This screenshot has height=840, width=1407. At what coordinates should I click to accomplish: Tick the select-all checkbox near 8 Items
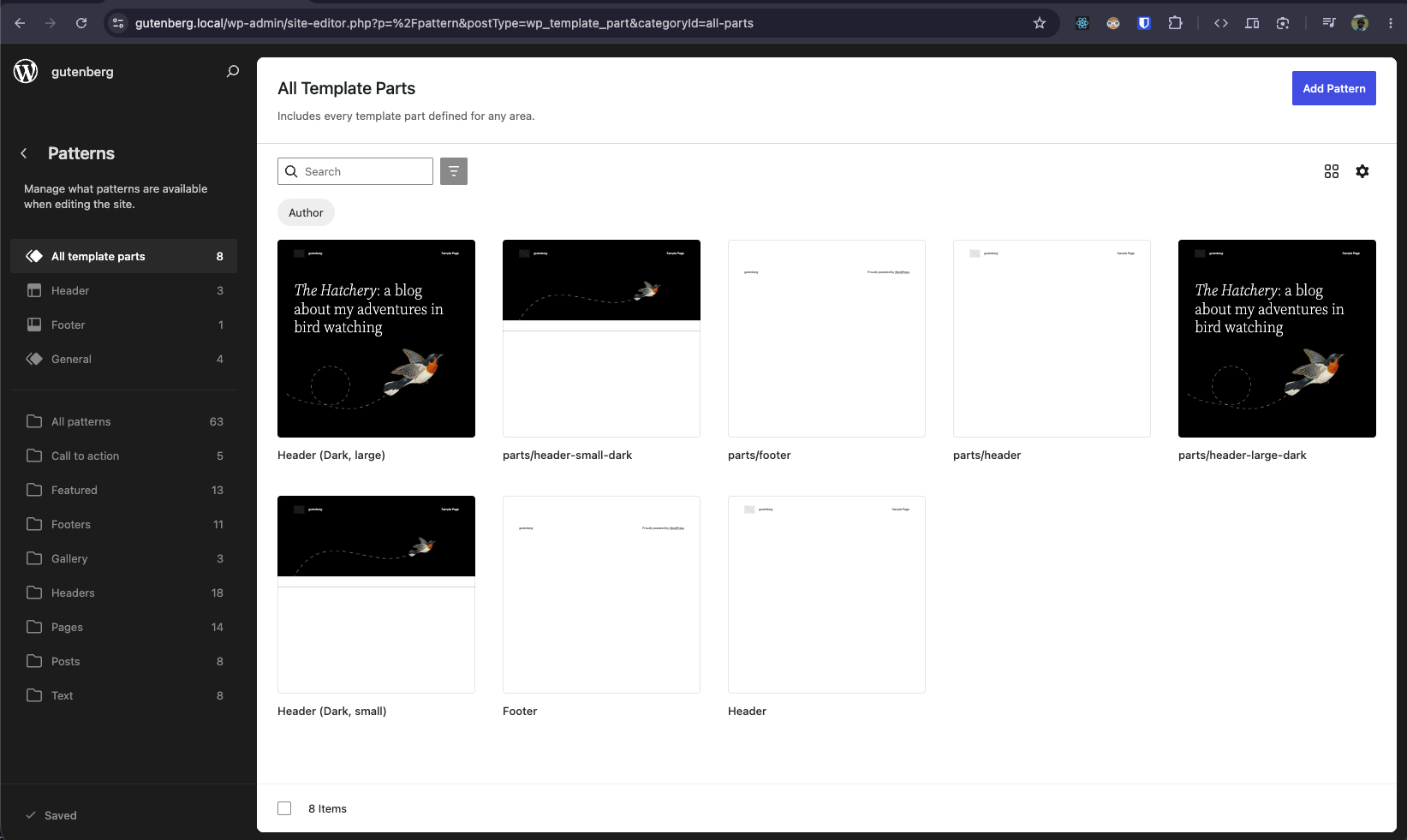coord(284,808)
